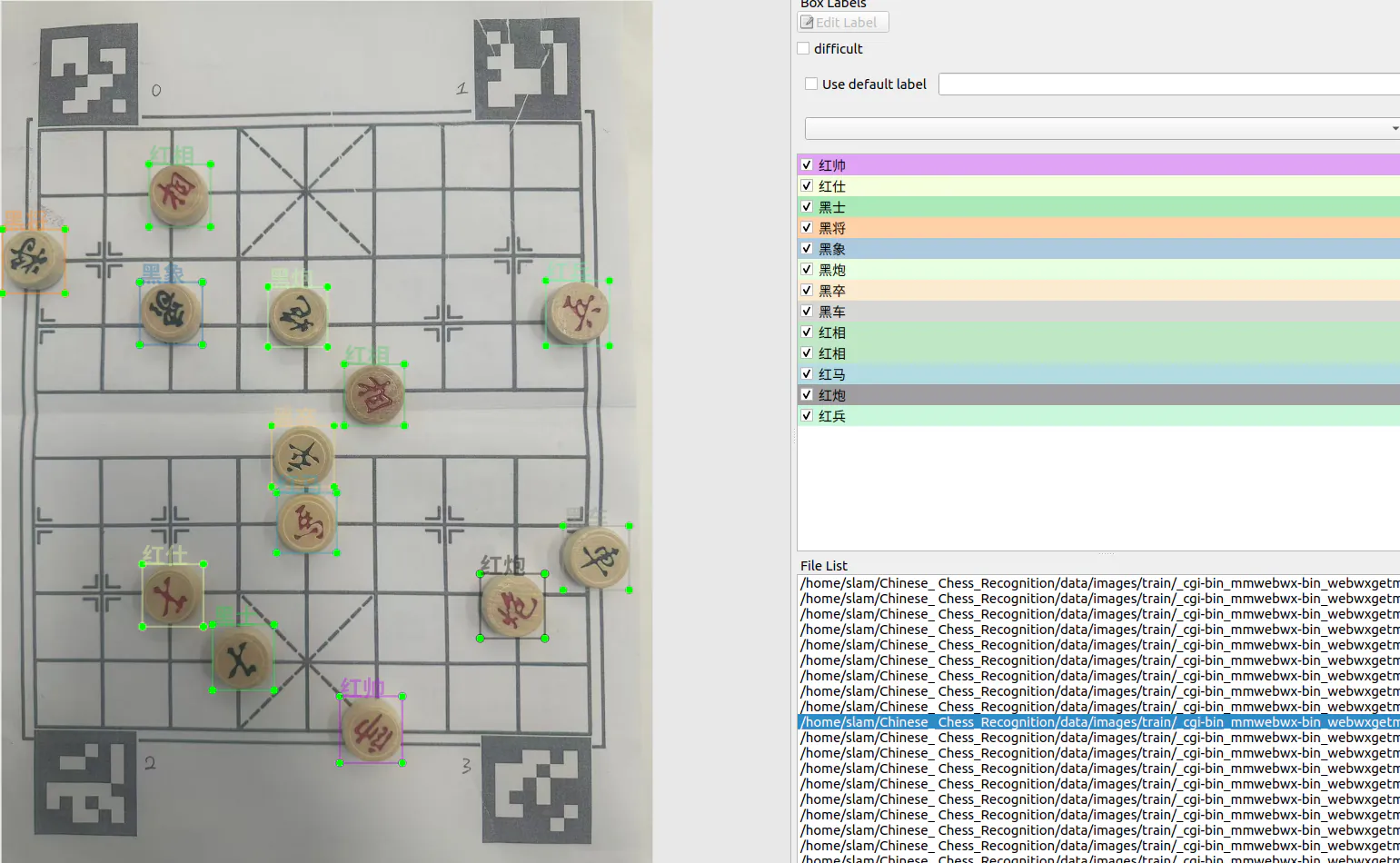Screen dimensions: 1400x863
Task: Select the 红帅 chess piece on the board
Action: click(371, 729)
